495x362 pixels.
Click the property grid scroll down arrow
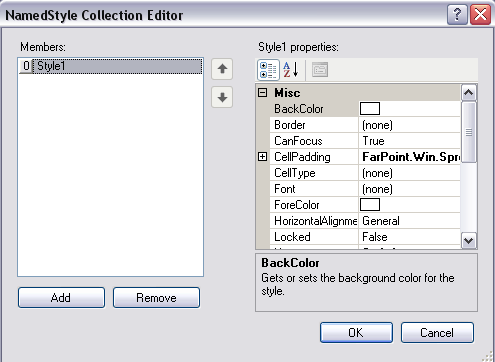click(x=469, y=240)
